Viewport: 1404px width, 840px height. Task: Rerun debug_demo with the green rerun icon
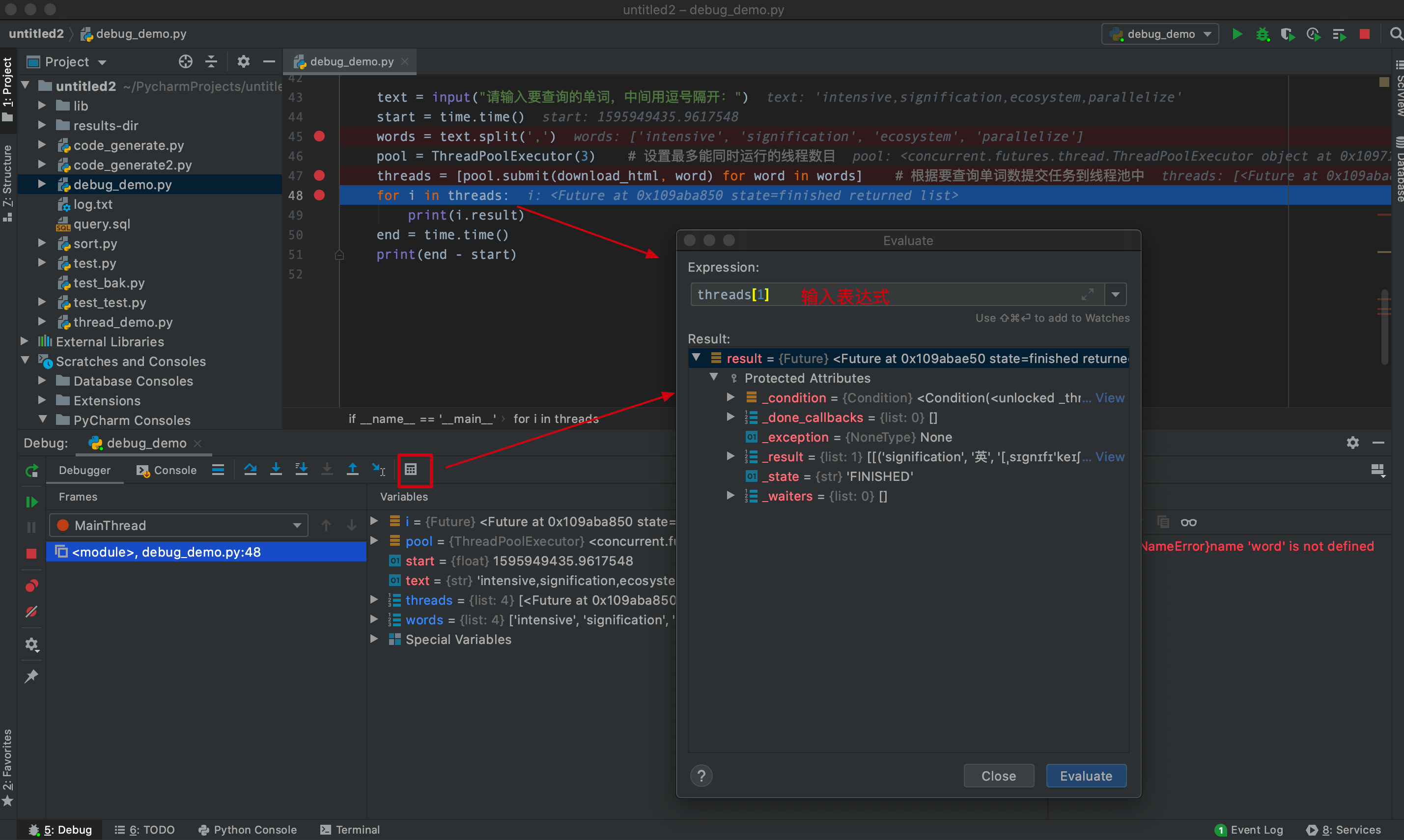tap(32, 471)
